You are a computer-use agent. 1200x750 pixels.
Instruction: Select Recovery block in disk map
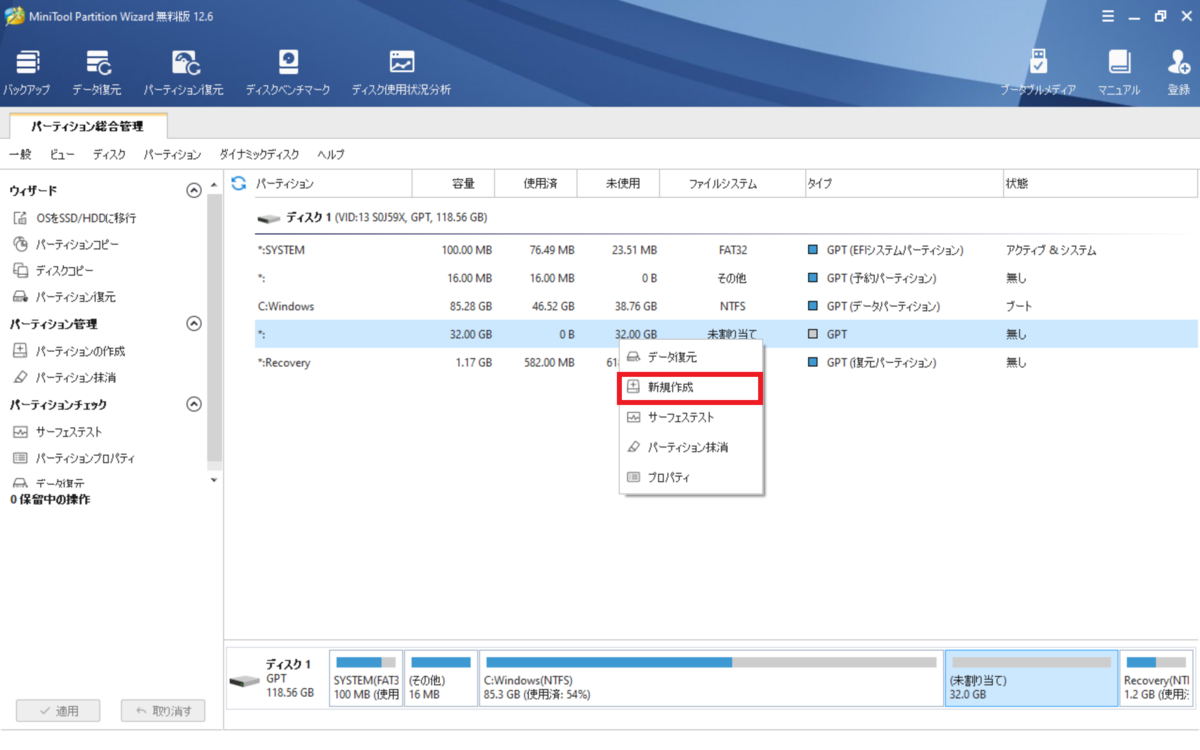coord(1155,678)
